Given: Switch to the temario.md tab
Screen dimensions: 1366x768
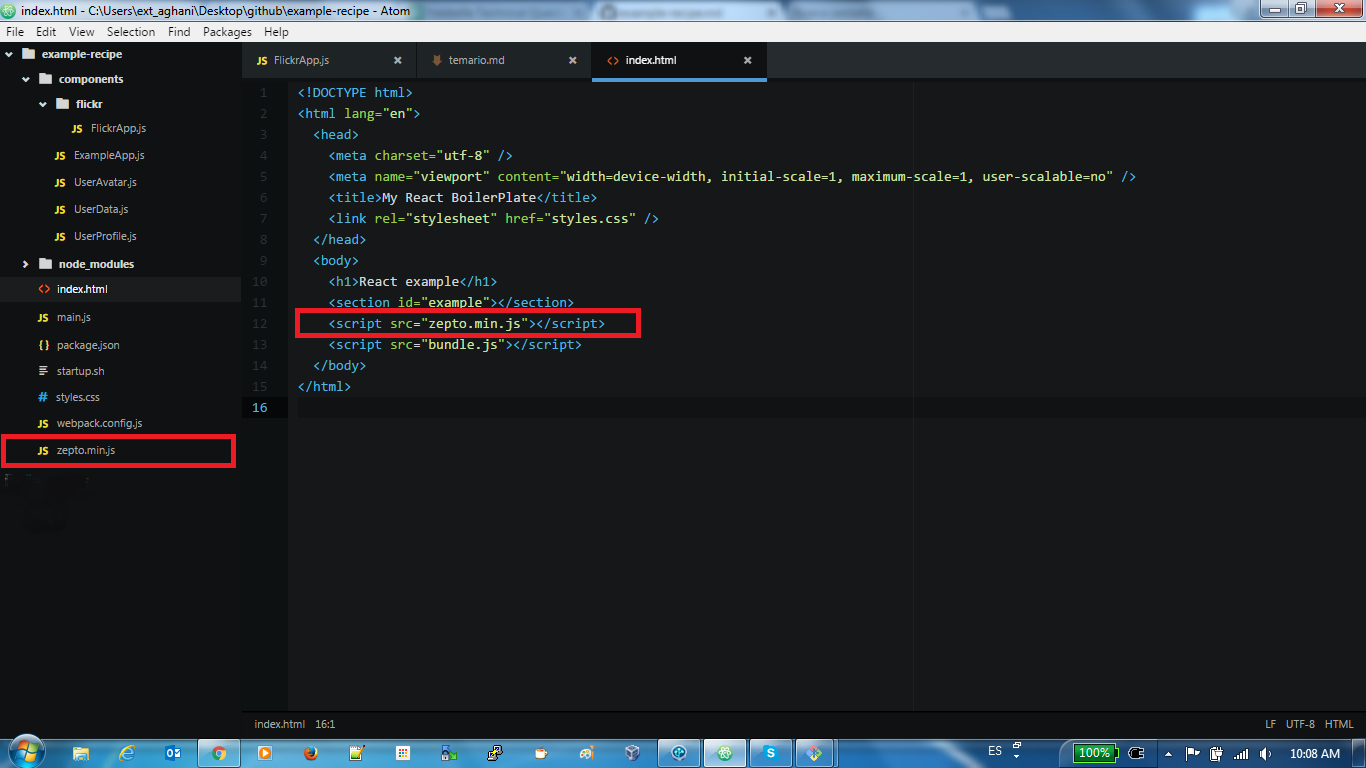Looking at the screenshot, I should (504, 61).
